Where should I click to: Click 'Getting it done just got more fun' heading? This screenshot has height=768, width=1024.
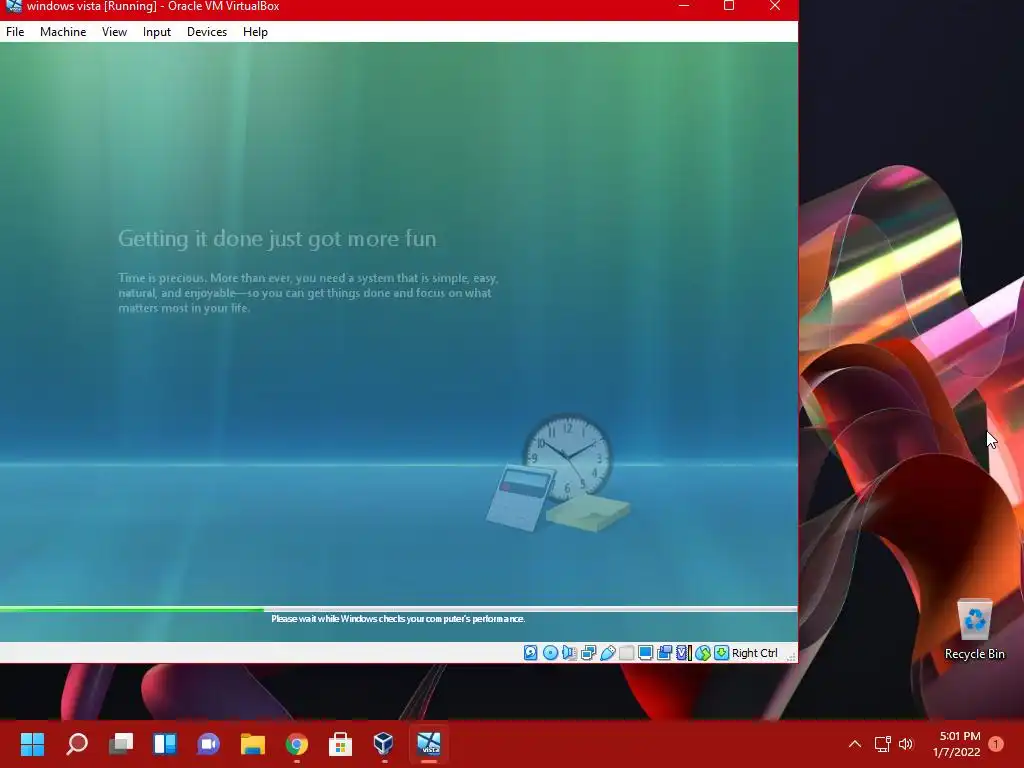pos(277,239)
